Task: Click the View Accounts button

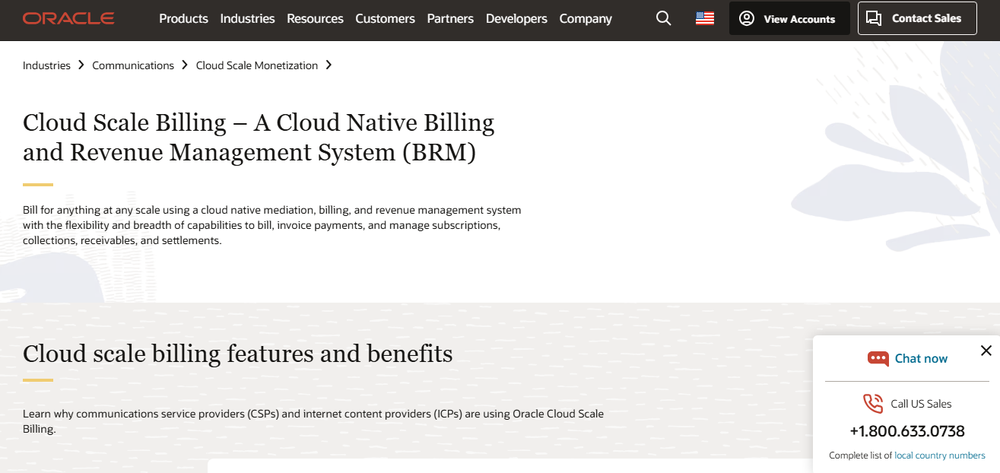Action: pos(789,18)
